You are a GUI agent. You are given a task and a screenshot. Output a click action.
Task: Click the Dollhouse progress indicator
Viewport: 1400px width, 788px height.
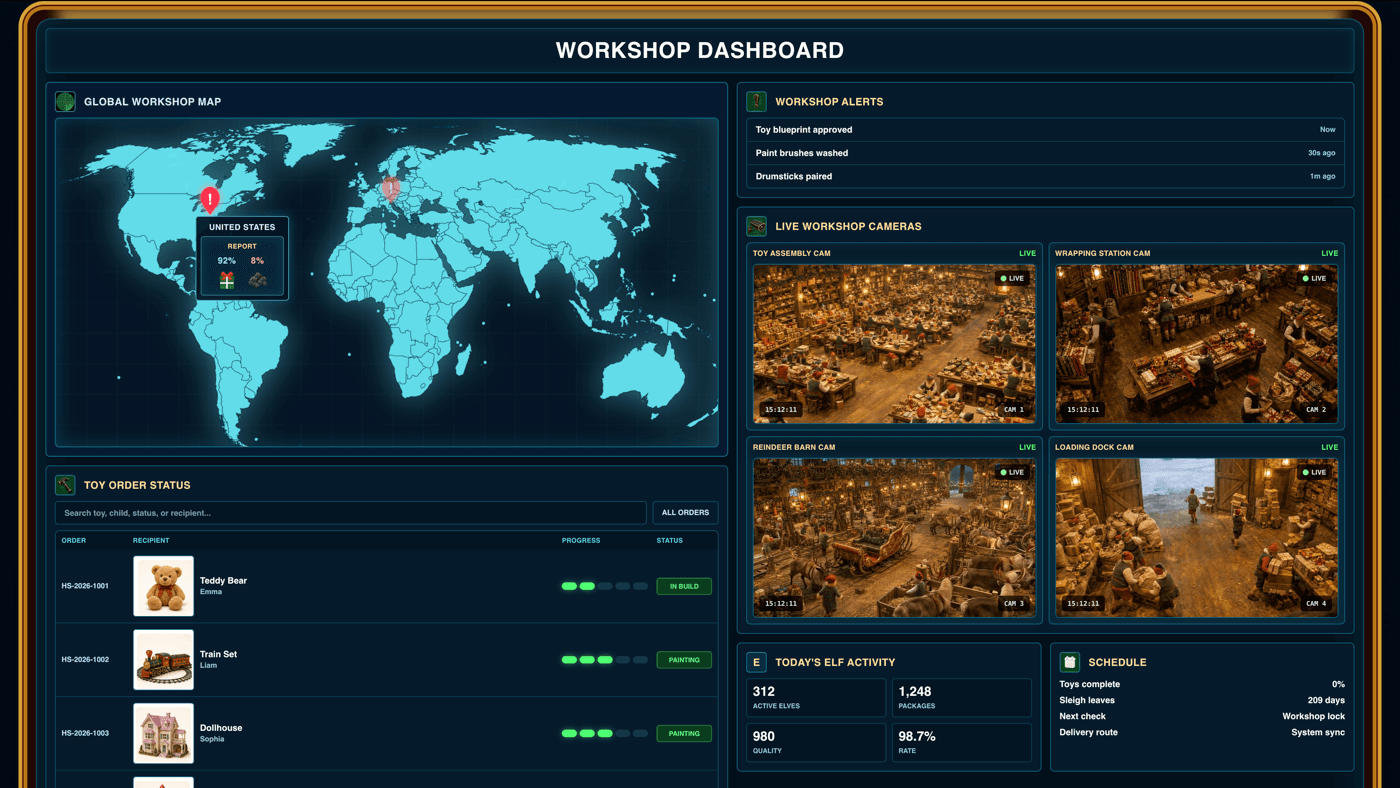pyautogui.click(x=605, y=733)
